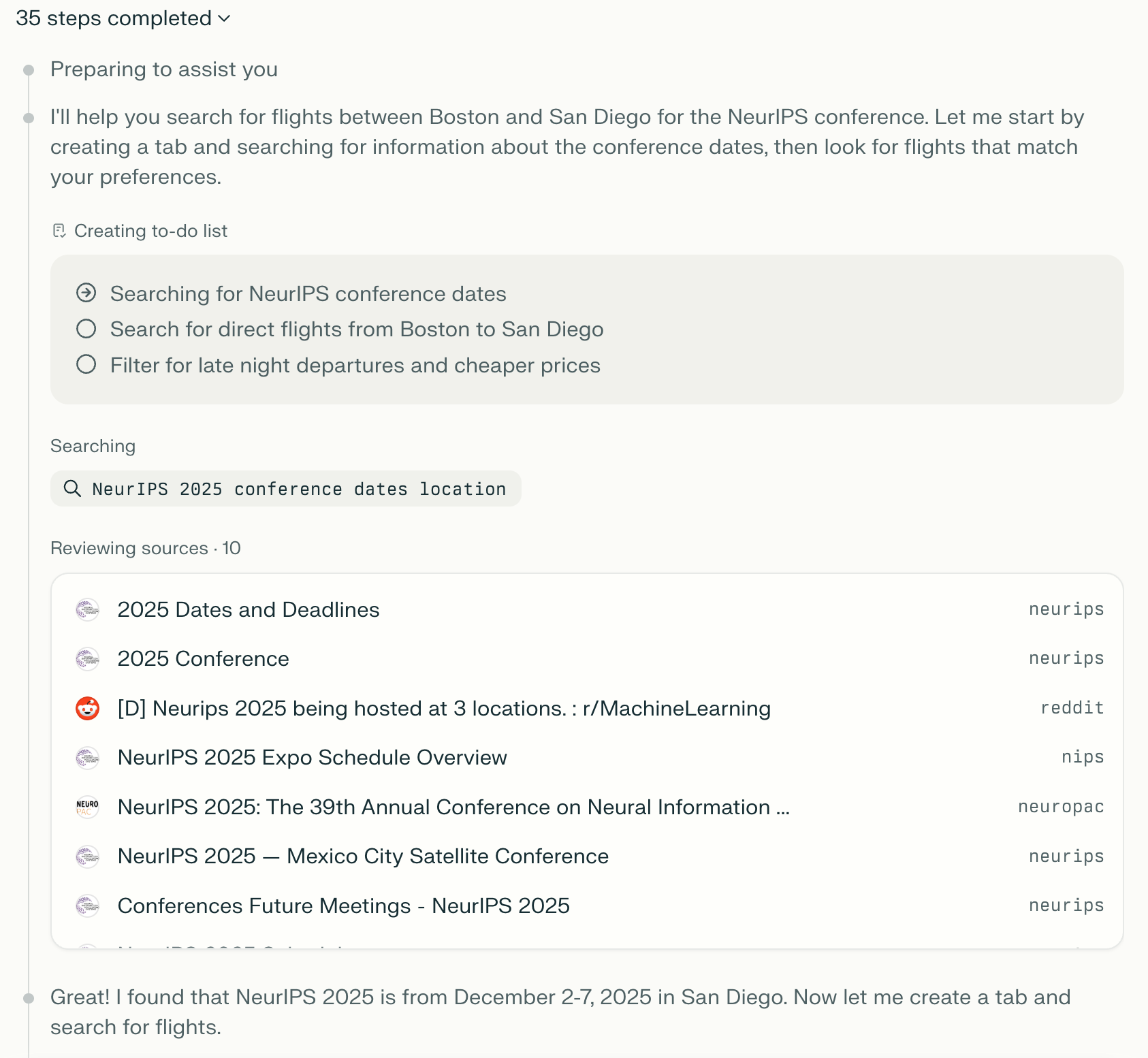Open the 2025 Dates and Deadlines source
The height and width of the screenshot is (1058, 1148).
[x=249, y=610]
